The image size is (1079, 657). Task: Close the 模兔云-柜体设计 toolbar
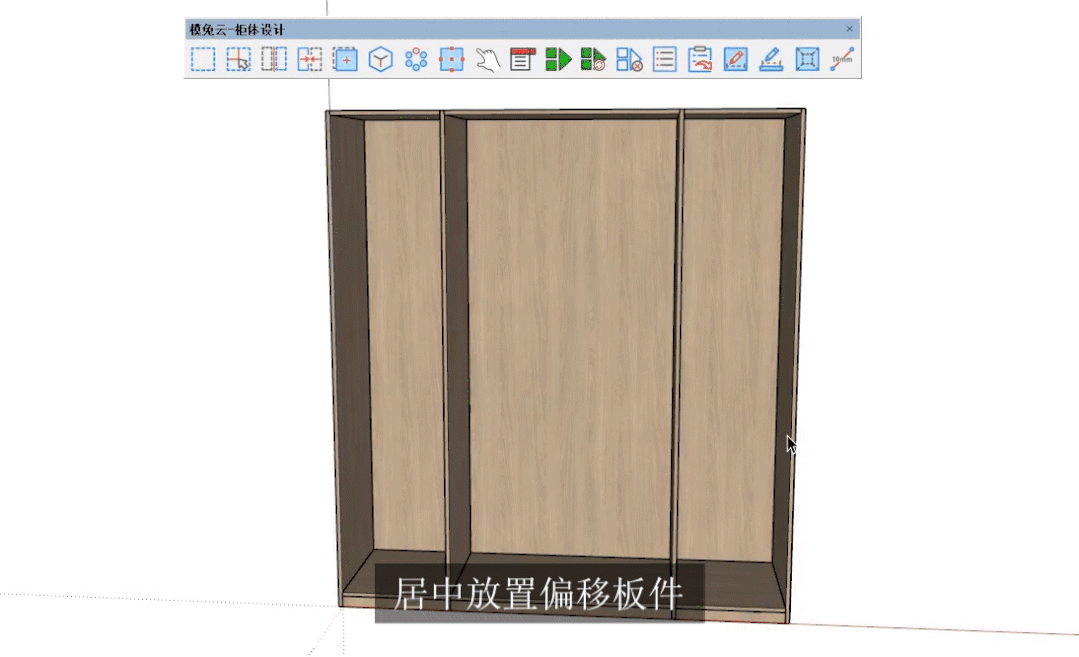(850, 30)
